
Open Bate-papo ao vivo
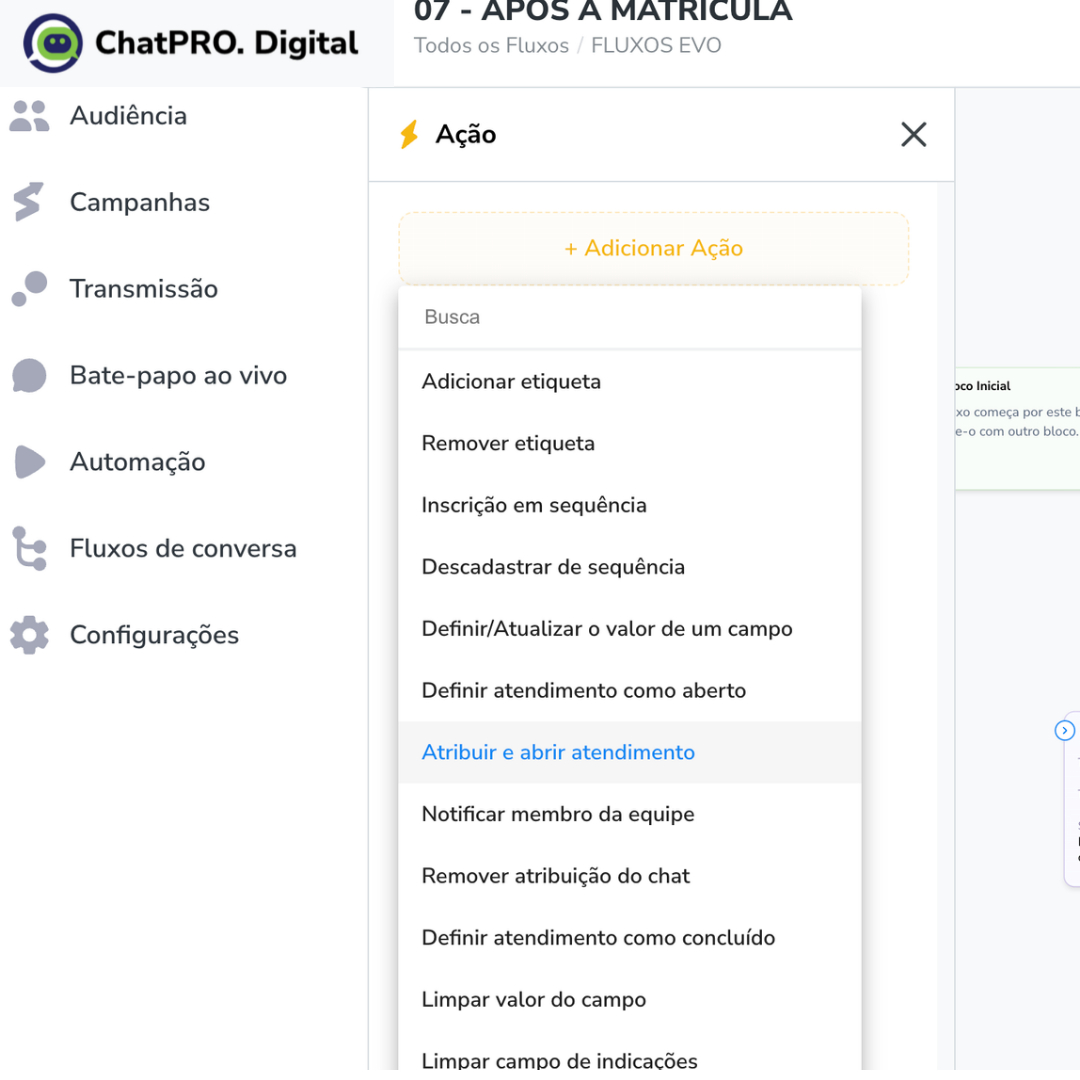pos(177,375)
